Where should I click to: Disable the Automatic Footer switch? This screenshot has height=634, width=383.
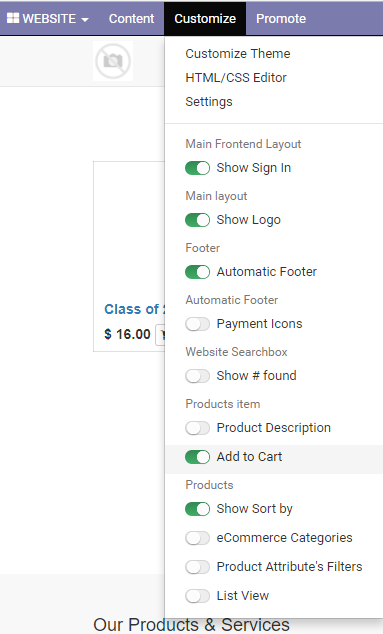(197, 272)
